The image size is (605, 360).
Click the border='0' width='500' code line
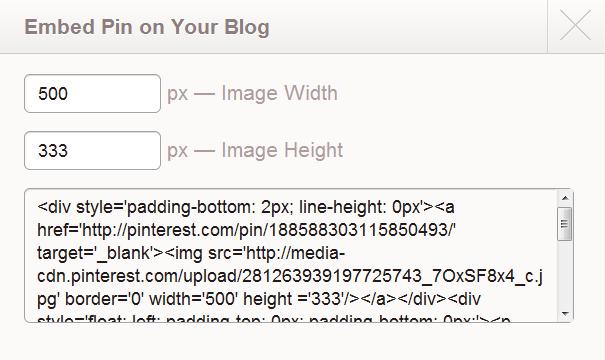pyautogui.click(x=259, y=299)
